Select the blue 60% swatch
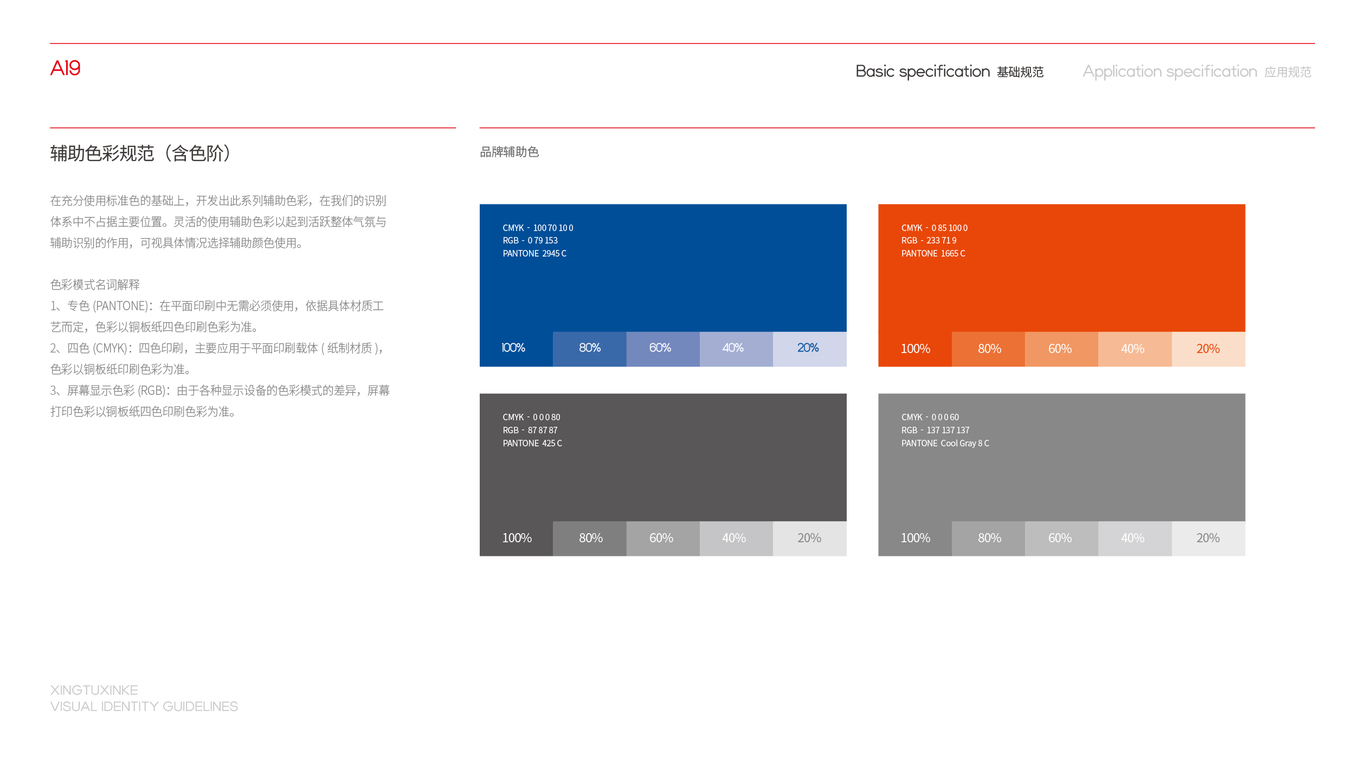Screen dimensions: 1366x768 [x=663, y=349]
